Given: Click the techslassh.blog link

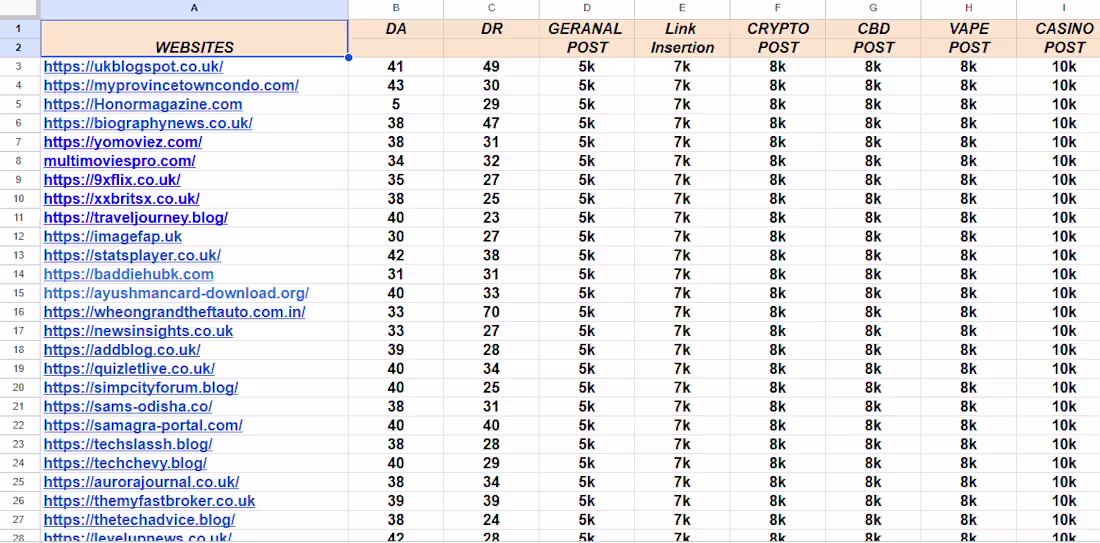Looking at the screenshot, I should (128, 445).
